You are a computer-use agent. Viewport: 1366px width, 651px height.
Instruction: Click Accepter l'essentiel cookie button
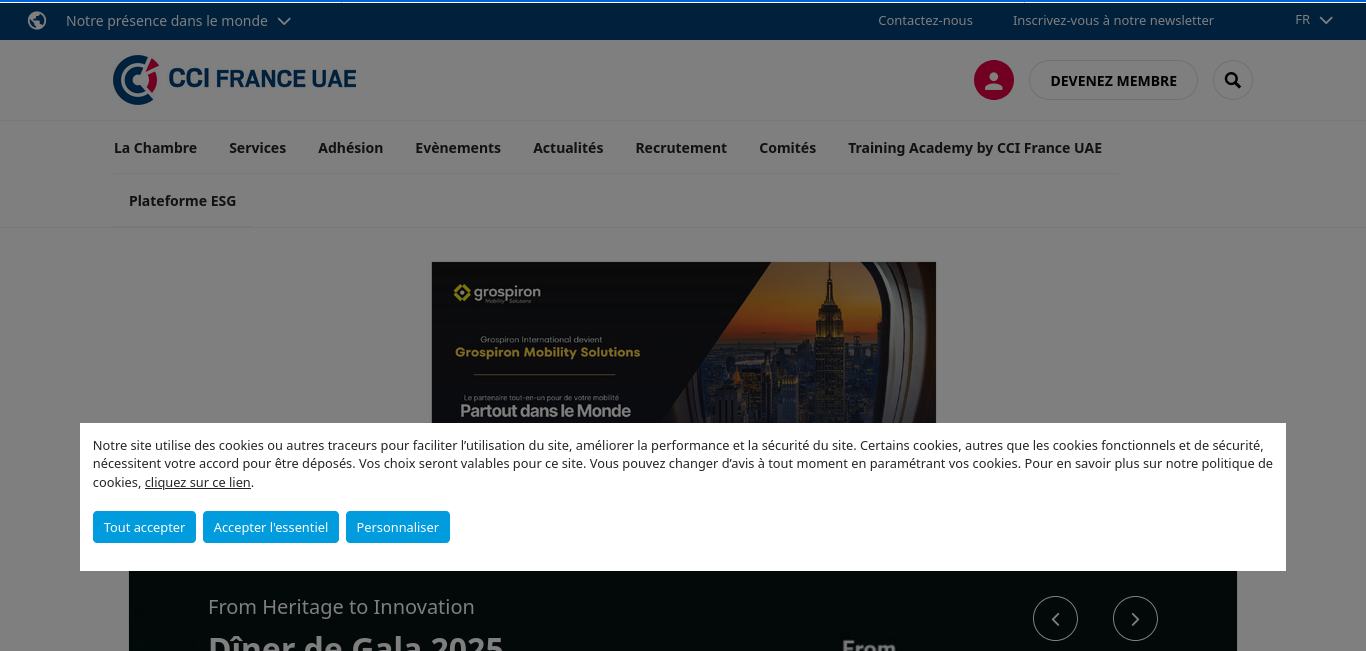pyautogui.click(x=271, y=527)
